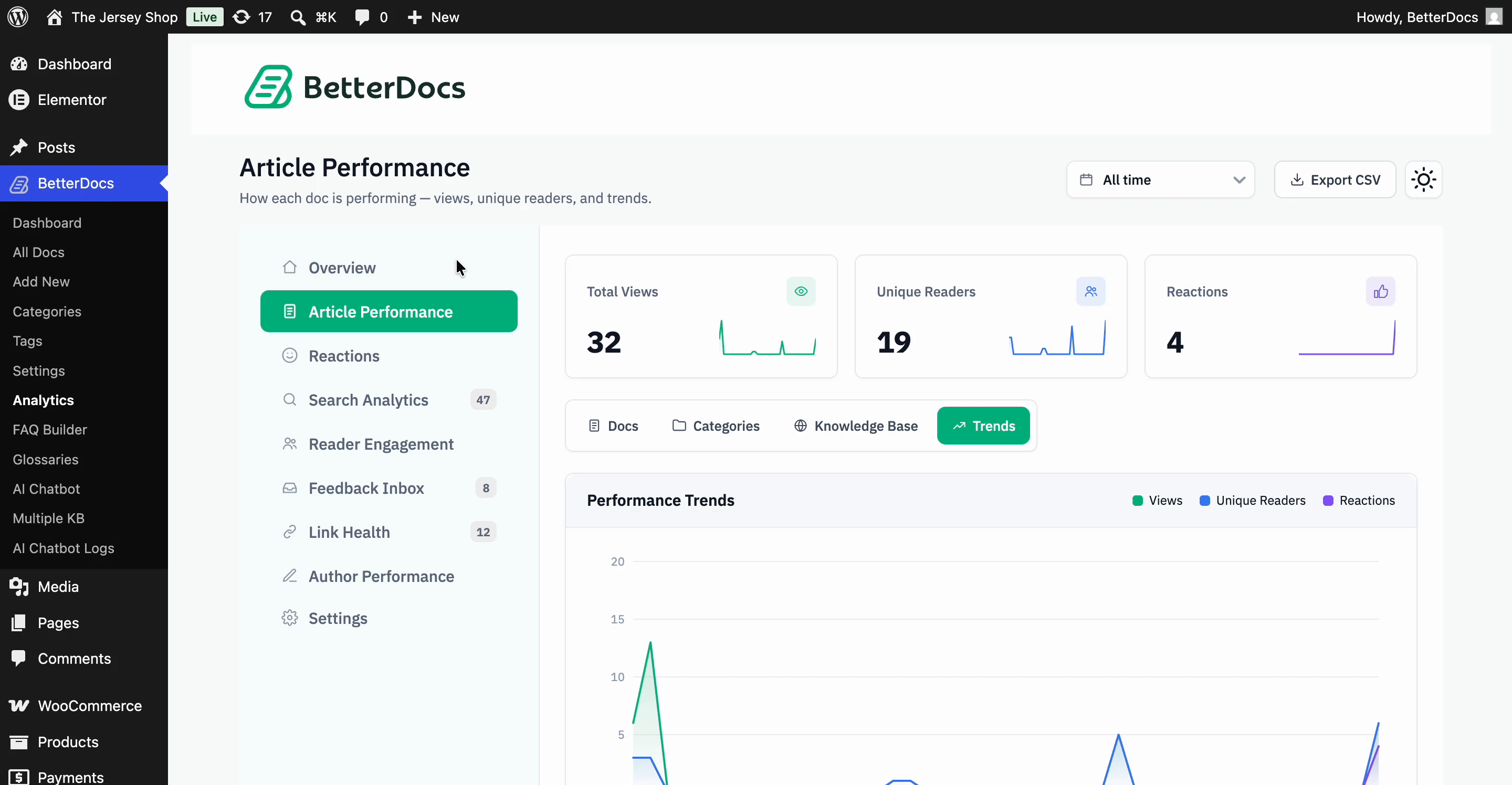Open Link Health section

388,532
